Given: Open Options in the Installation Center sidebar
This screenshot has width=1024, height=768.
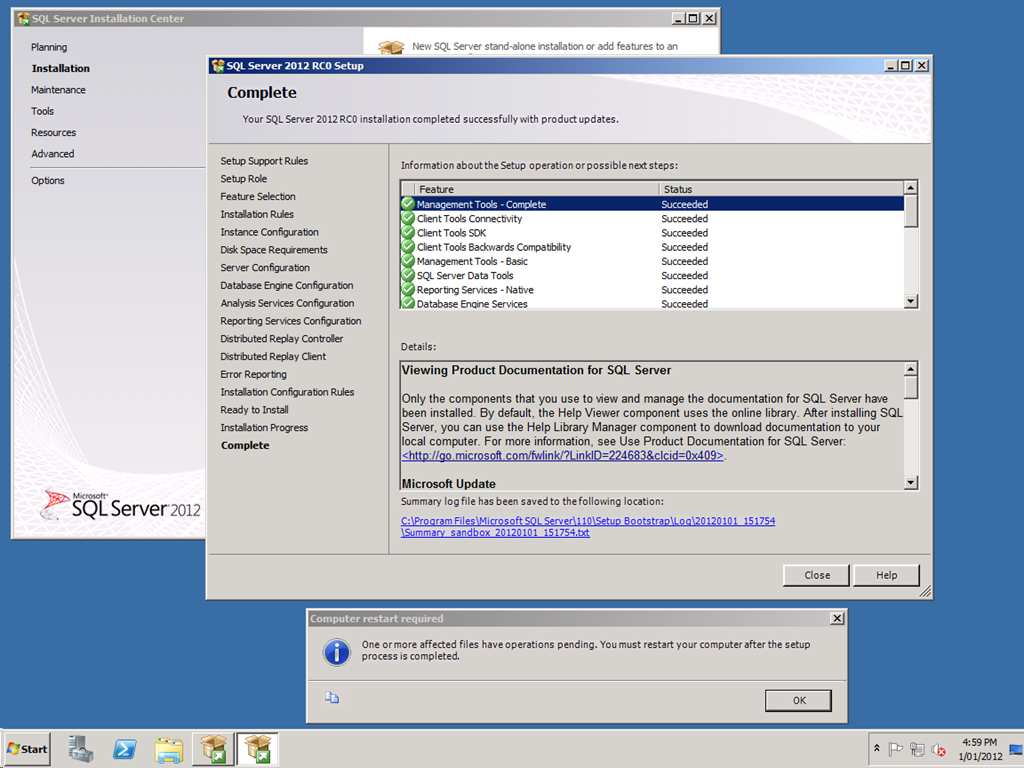Looking at the screenshot, I should [48, 181].
